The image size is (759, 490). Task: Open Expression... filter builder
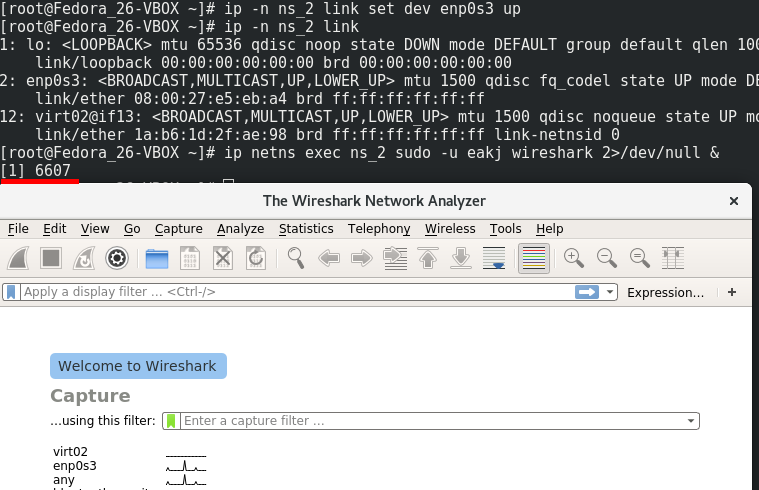point(666,292)
